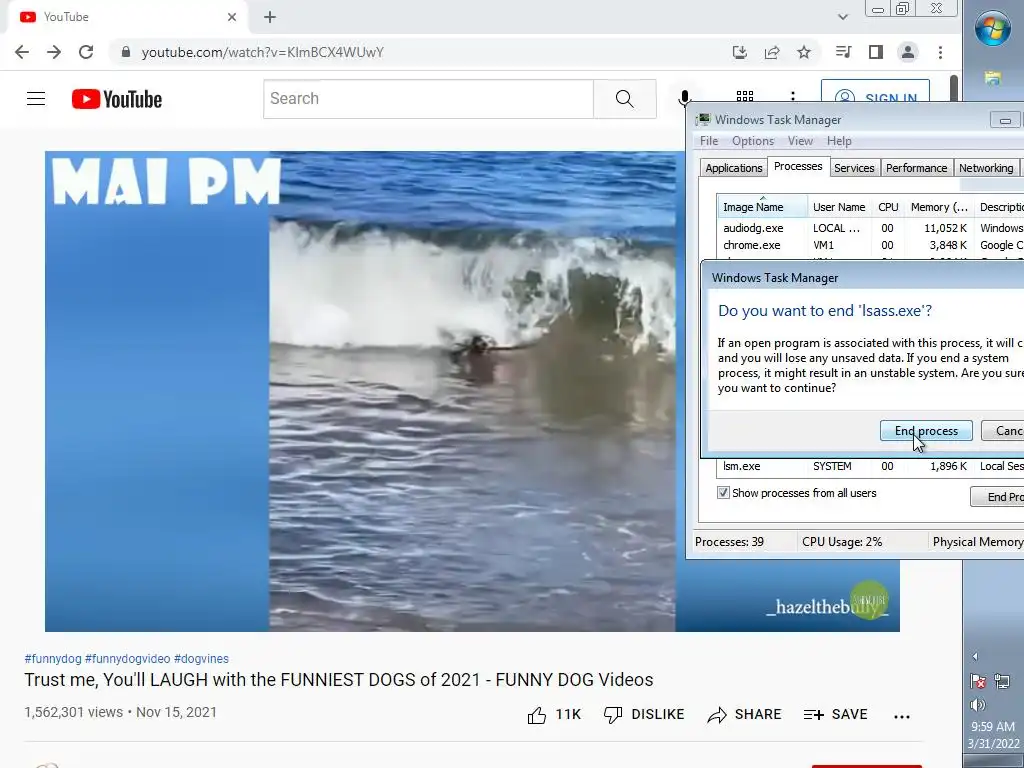Viewport: 1024px width, 768px height.
Task: Confirm End process for lsass.exe
Action: pos(926,431)
